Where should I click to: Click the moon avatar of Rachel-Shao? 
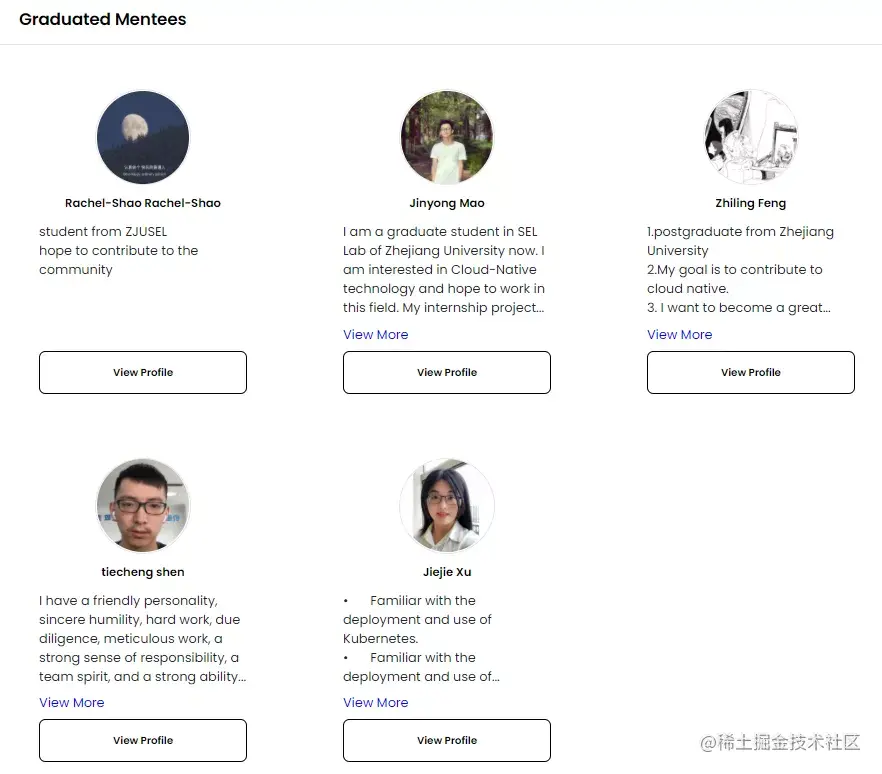pos(143,138)
